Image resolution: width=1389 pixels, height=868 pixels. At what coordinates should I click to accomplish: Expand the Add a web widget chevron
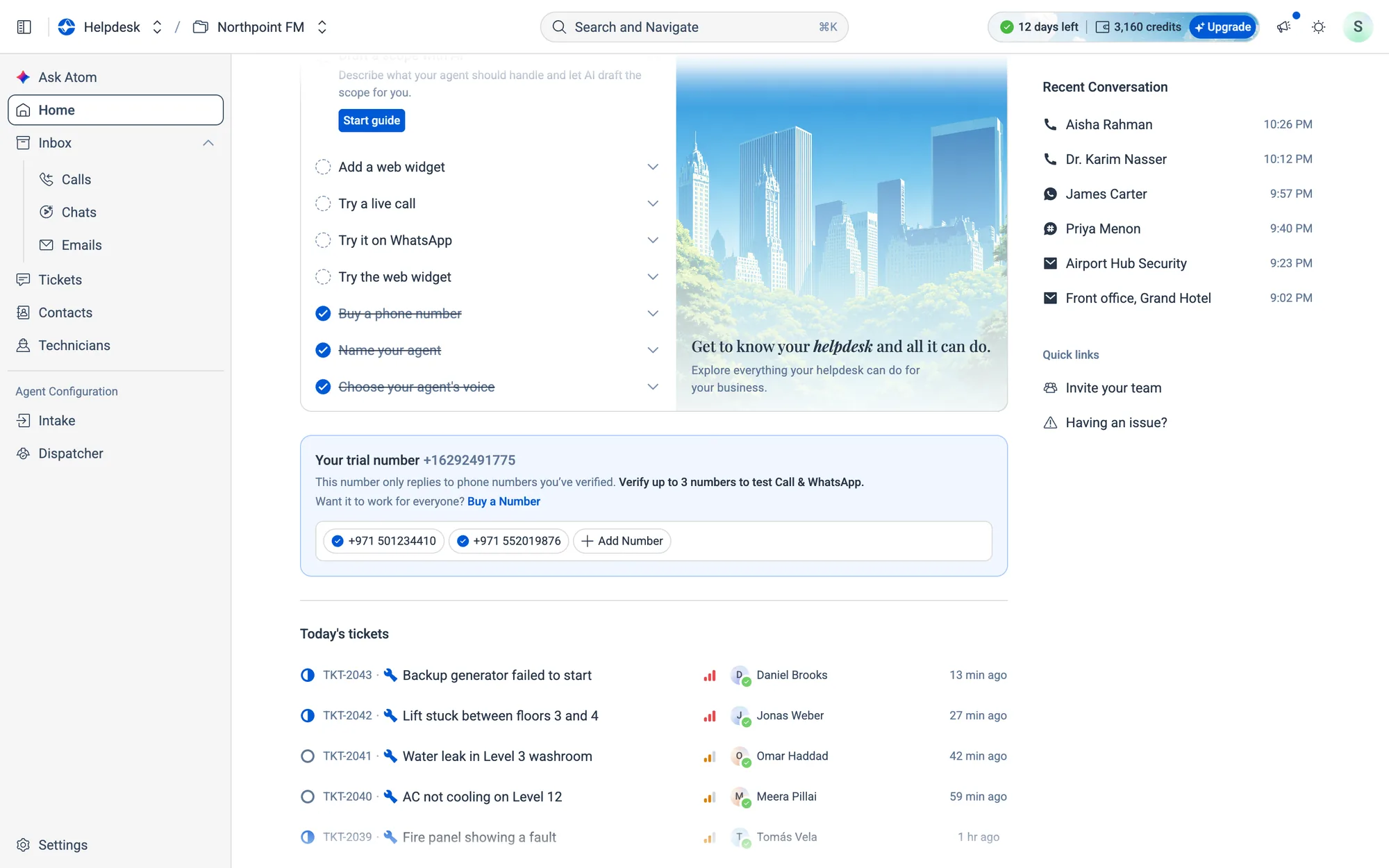click(653, 167)
